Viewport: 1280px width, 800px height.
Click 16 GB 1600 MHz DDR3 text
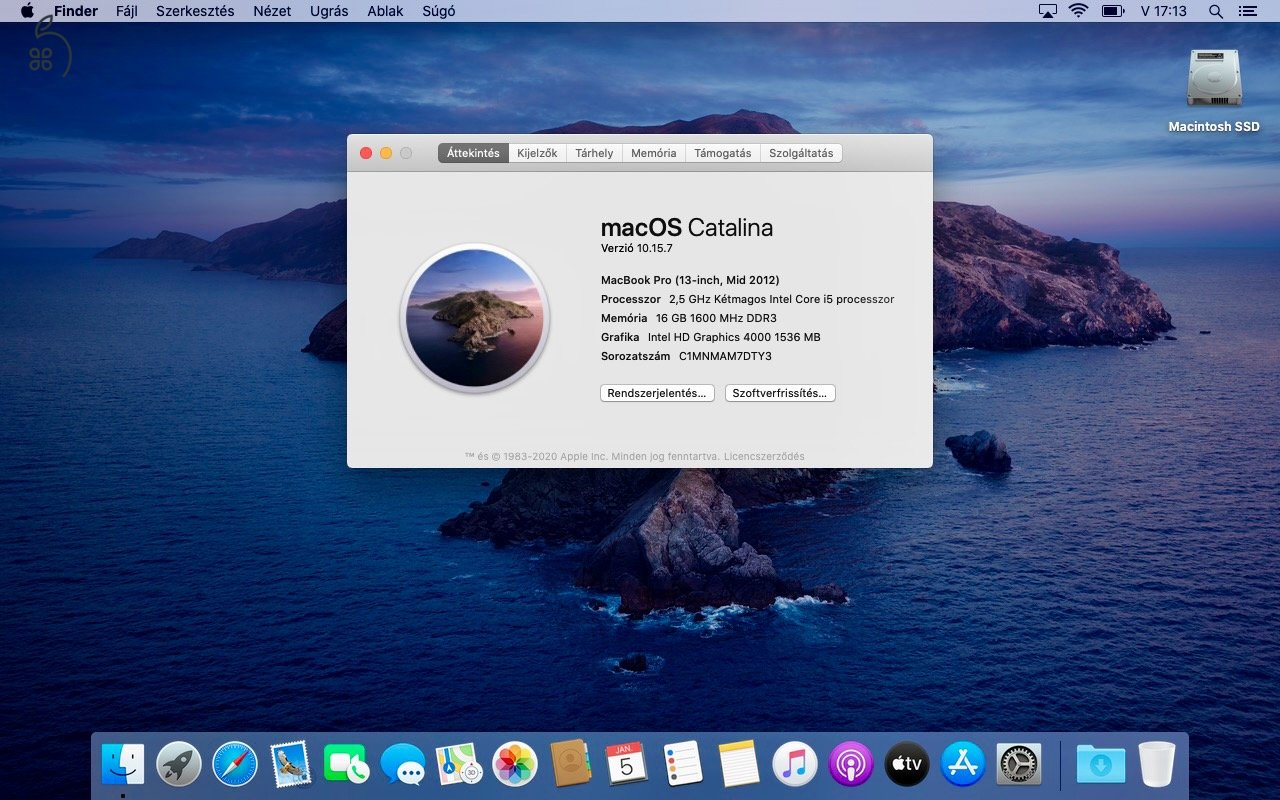coord(716,318)
